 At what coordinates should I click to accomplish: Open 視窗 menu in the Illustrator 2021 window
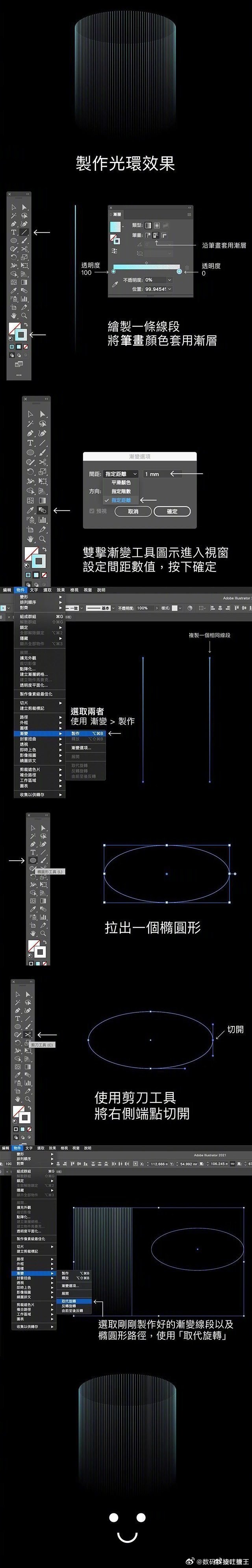click(76, 1148)
